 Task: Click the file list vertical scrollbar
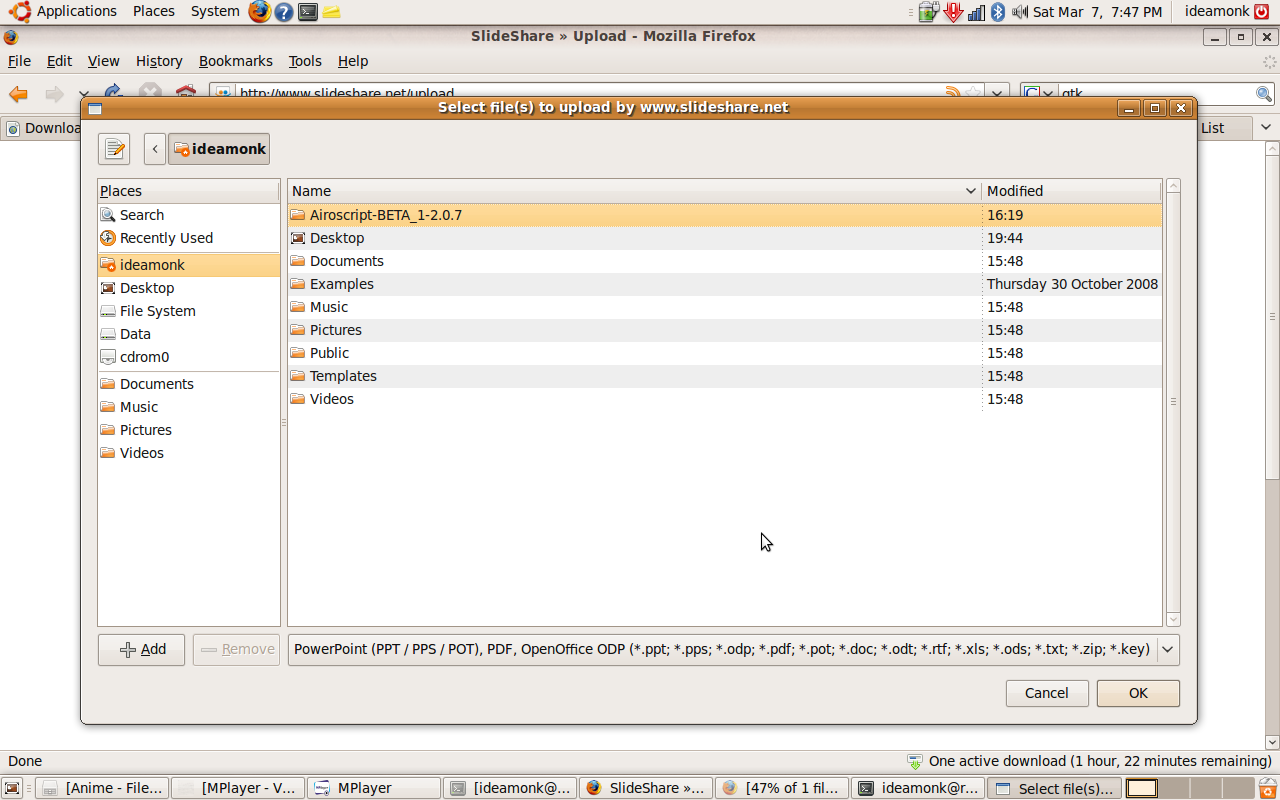1174,402
